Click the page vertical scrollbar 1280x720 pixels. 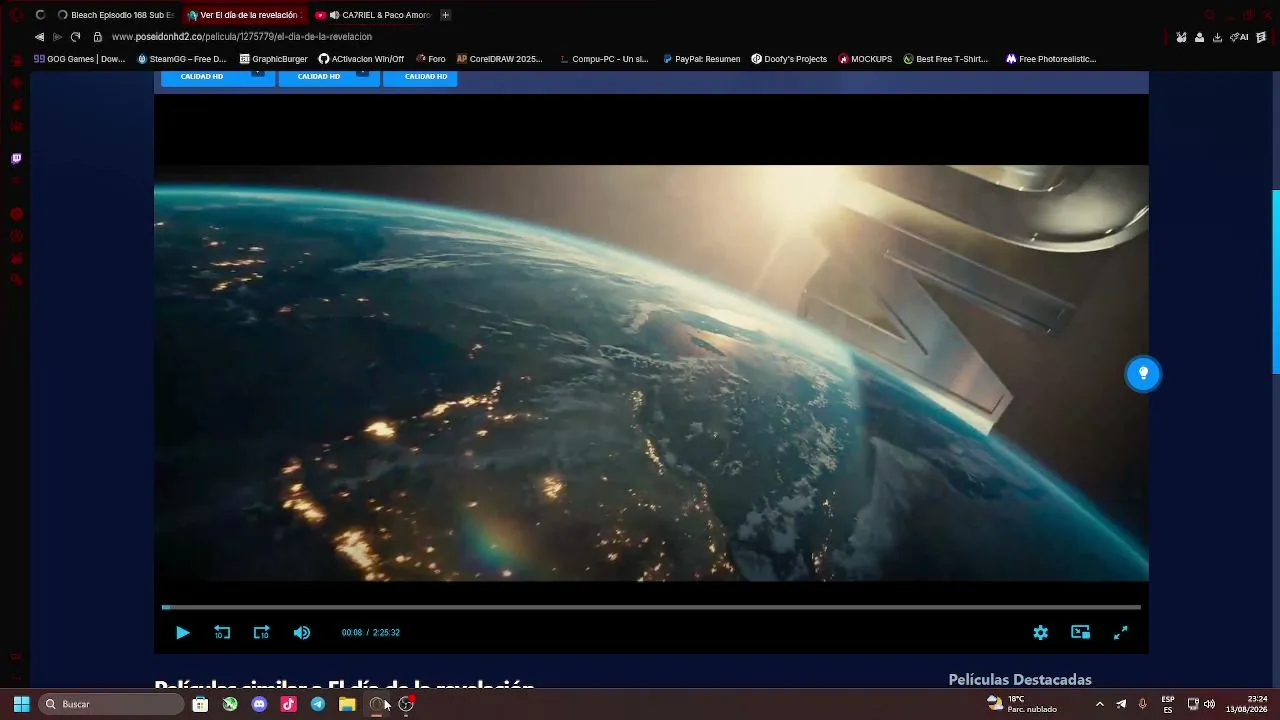click(x=1275, y=282)
